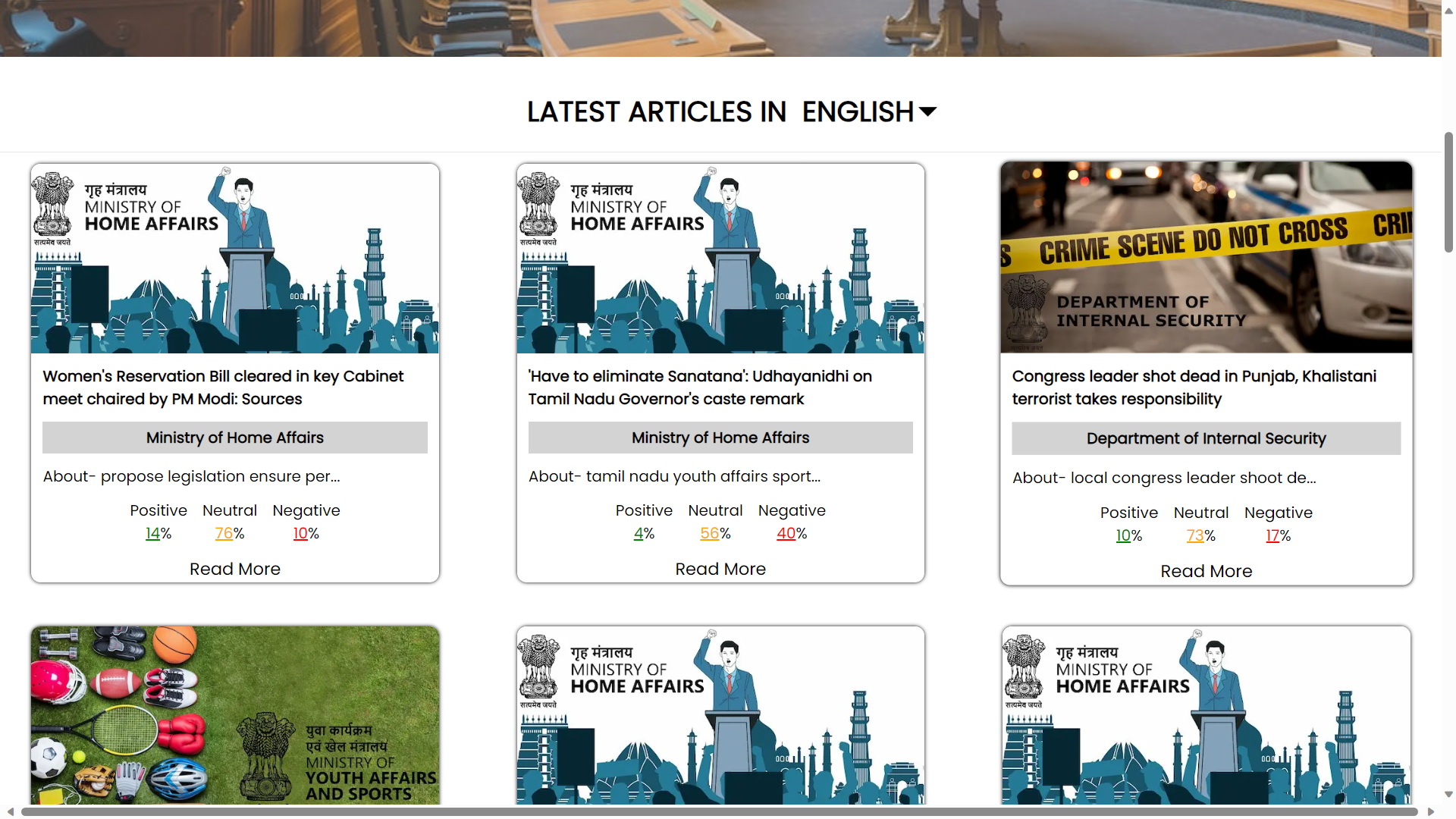Click the scroll left arrow at bottom
1456x819 pixels.
pos(11,811)
